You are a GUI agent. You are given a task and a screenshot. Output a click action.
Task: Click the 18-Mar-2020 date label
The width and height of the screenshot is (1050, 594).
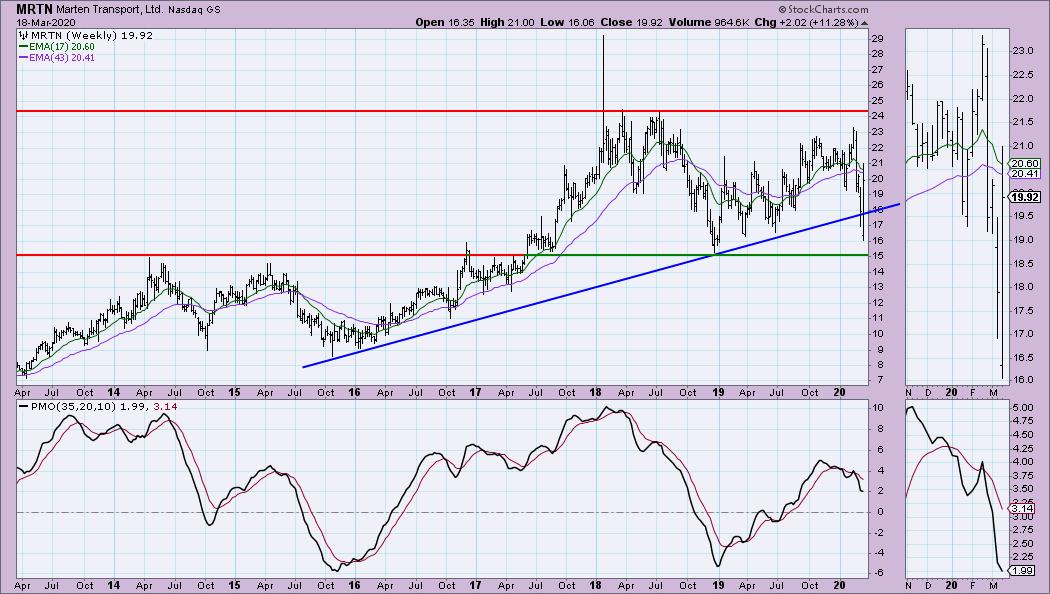click(x=46, y=22)
